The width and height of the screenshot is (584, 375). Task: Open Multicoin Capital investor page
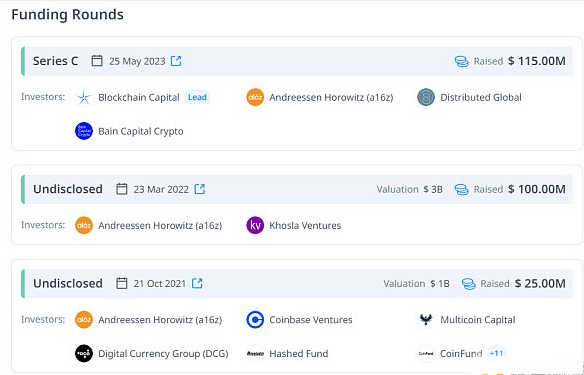[x=478, y=320]
